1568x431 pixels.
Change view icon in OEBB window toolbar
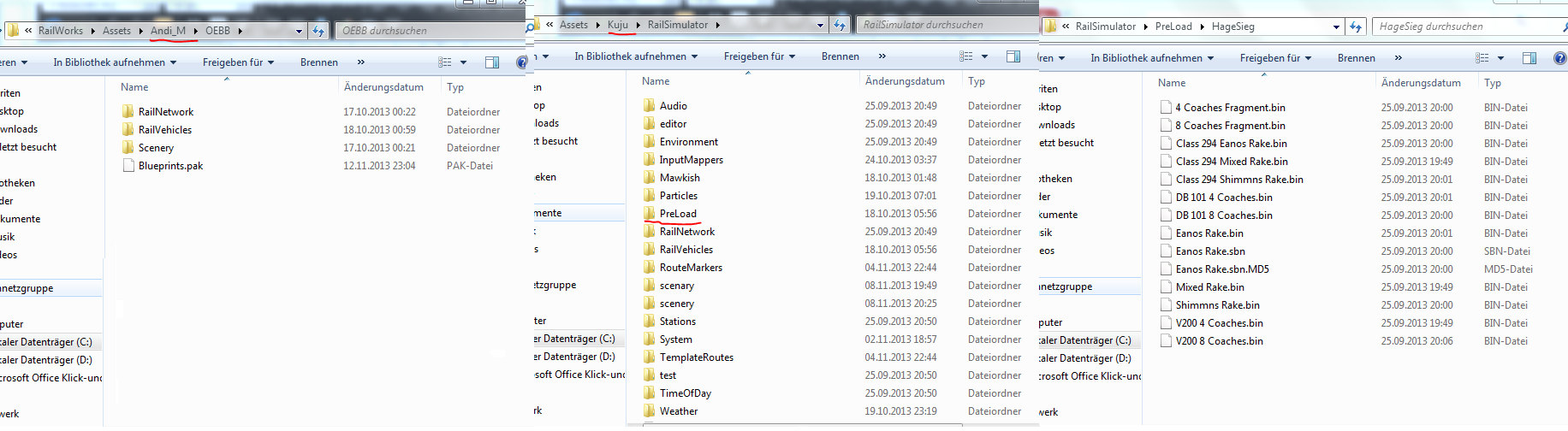[x=444, y=62]
